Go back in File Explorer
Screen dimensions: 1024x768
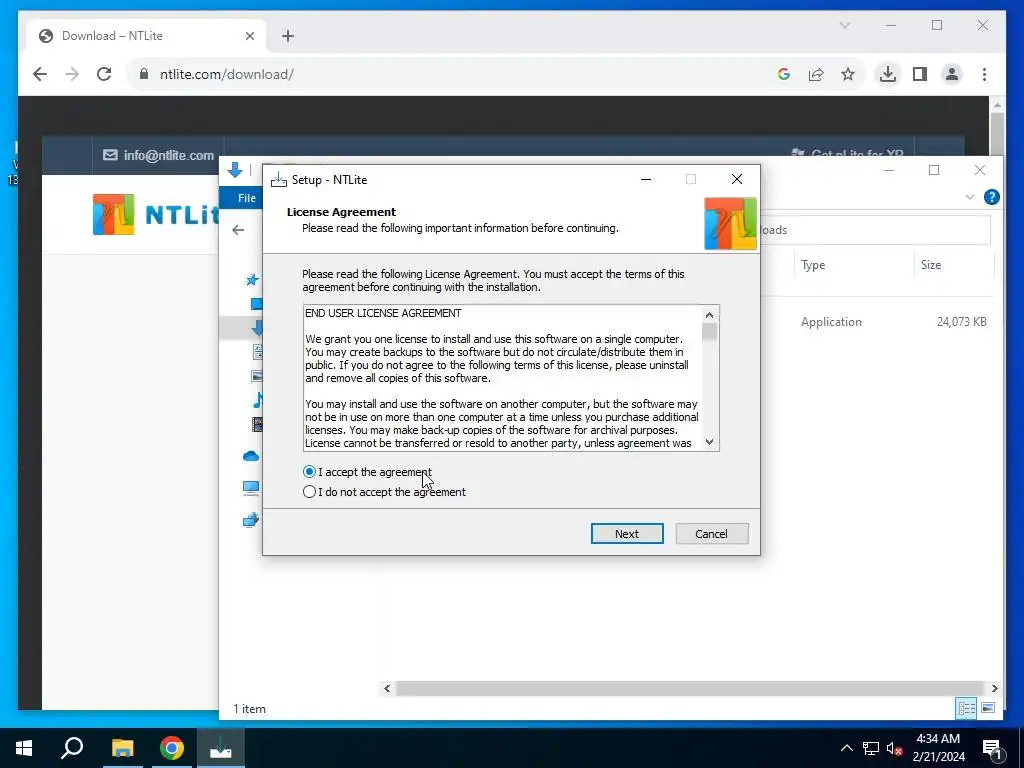[238, 230]
